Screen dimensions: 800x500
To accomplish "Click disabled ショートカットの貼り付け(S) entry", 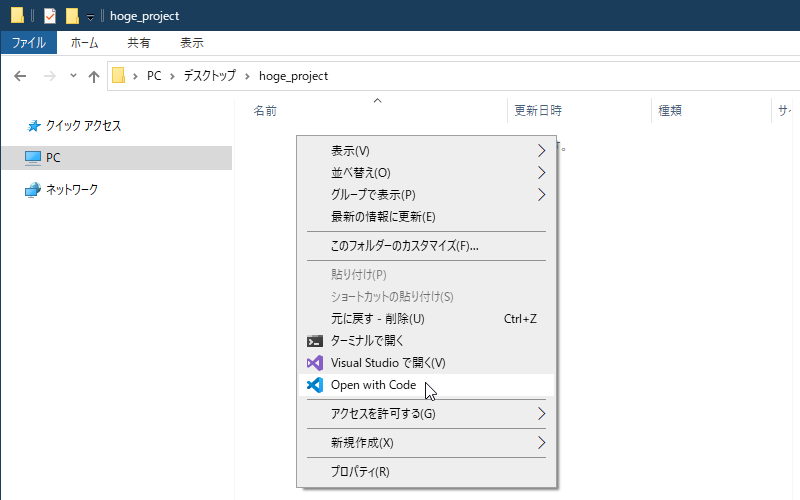I will (x=427, y=296).
